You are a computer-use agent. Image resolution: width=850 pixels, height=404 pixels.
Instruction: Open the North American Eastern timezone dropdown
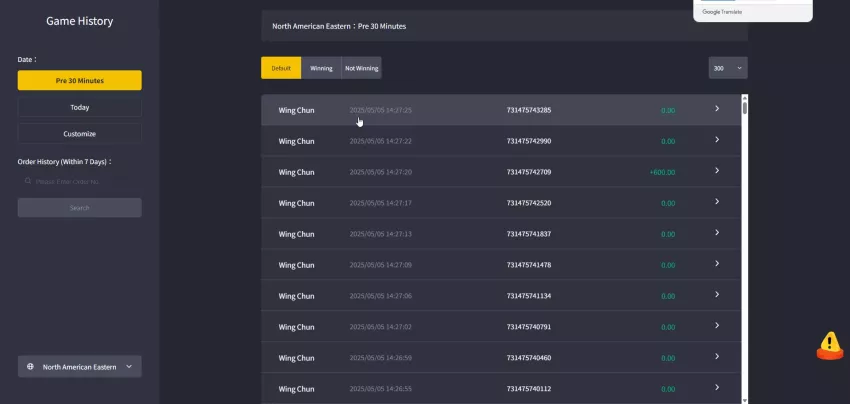(x=80, y=367)
